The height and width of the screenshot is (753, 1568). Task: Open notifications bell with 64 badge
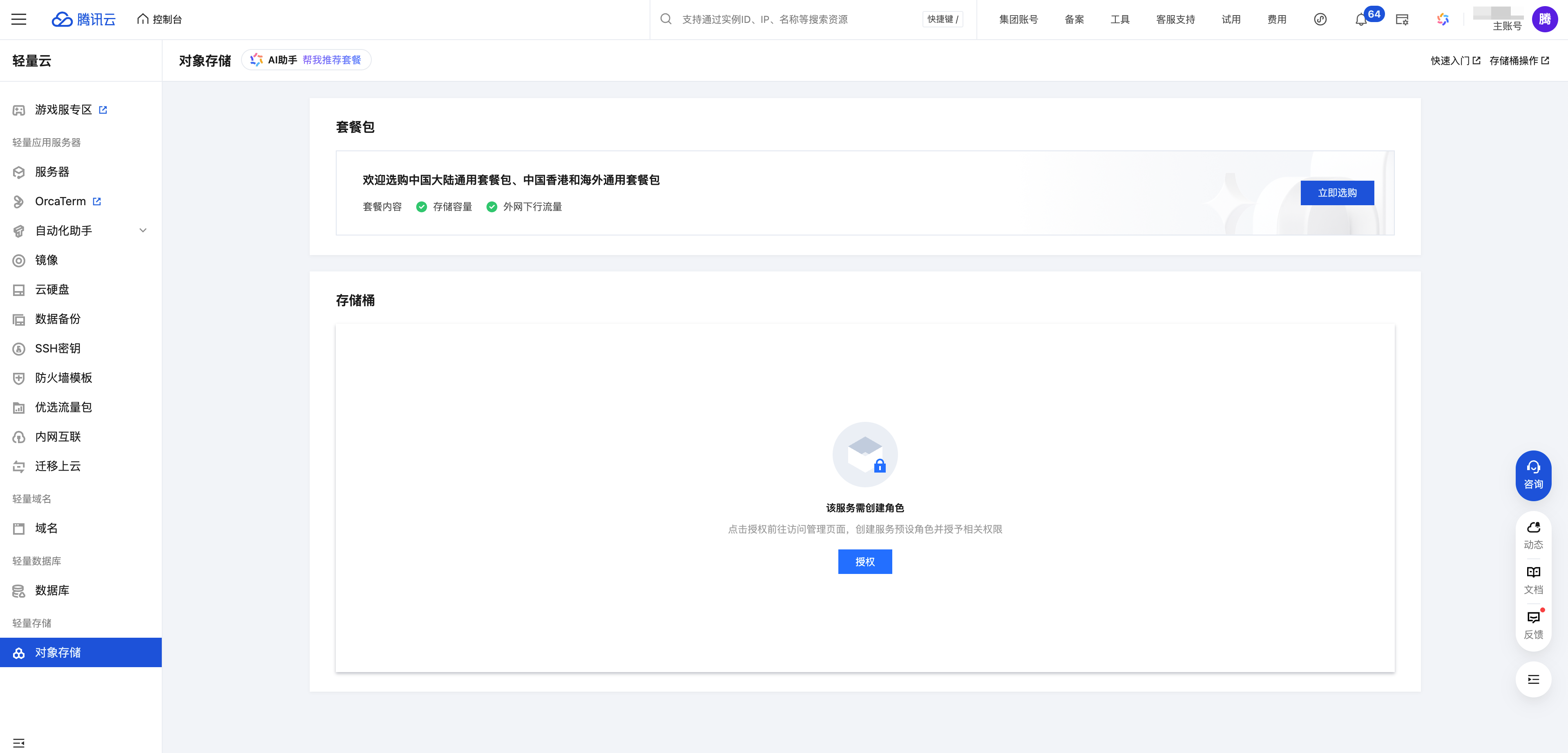[1362, 20]
